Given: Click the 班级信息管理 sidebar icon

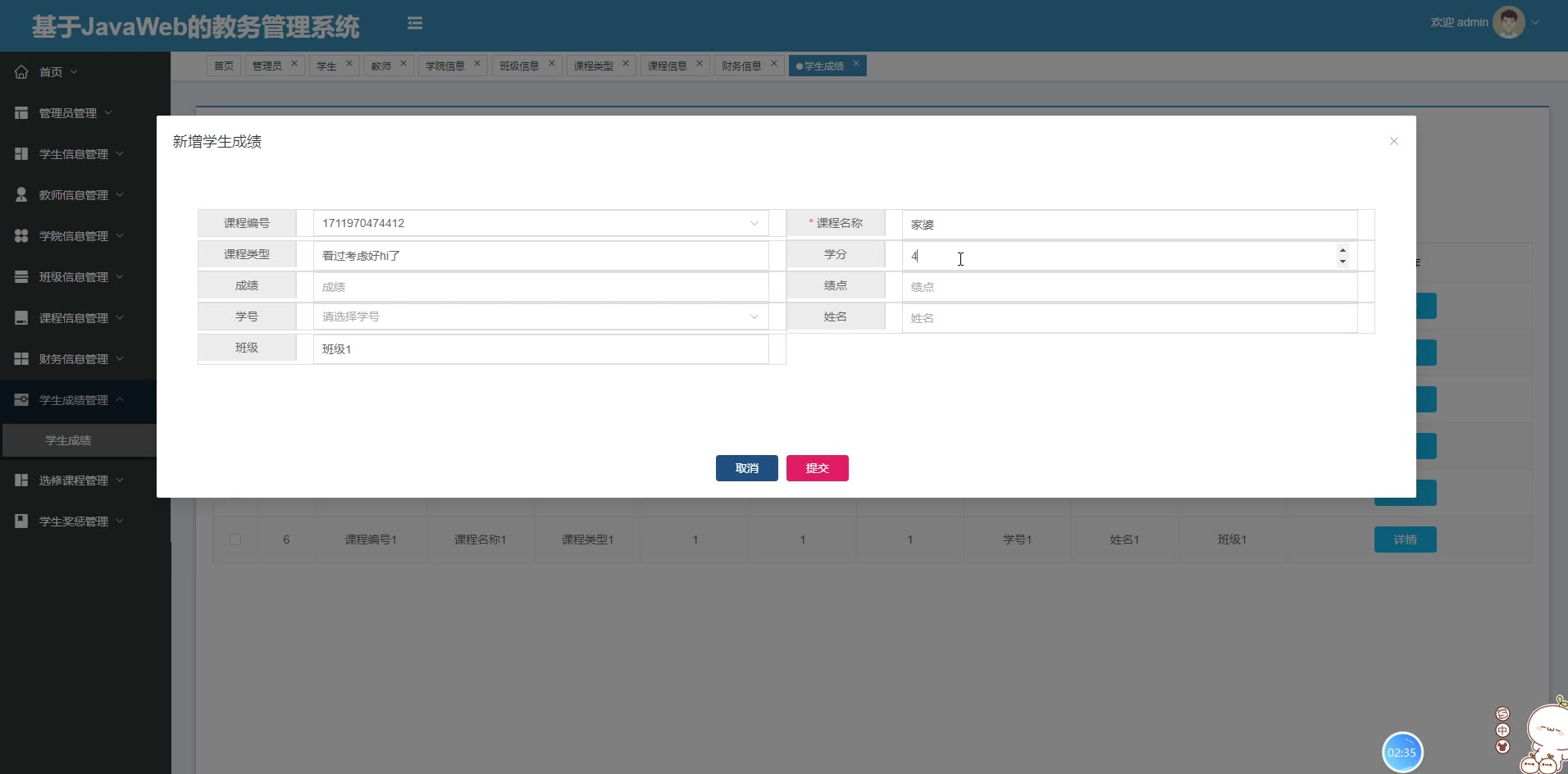Looking at the screenshot, I should click(x=21, y=277).
